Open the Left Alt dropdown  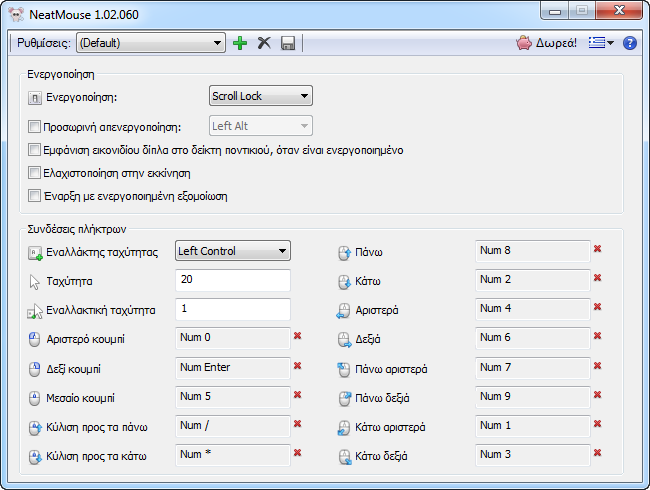point(261,126)
